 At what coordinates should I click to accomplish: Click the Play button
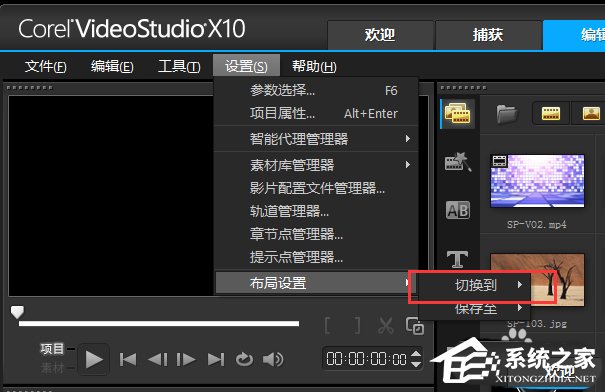click(x=94, y=360)
